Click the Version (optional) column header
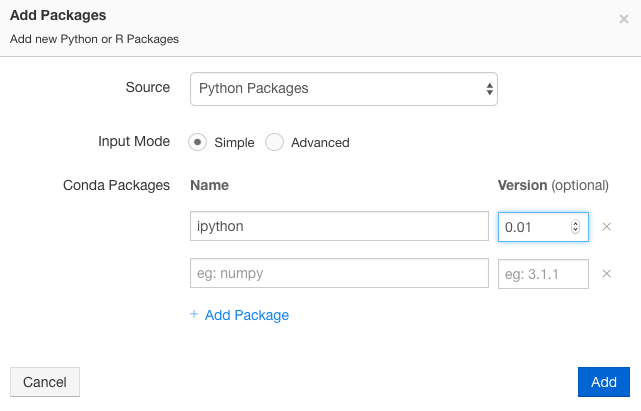The width and height of the screenshot is (641, 411). (553, 185)
